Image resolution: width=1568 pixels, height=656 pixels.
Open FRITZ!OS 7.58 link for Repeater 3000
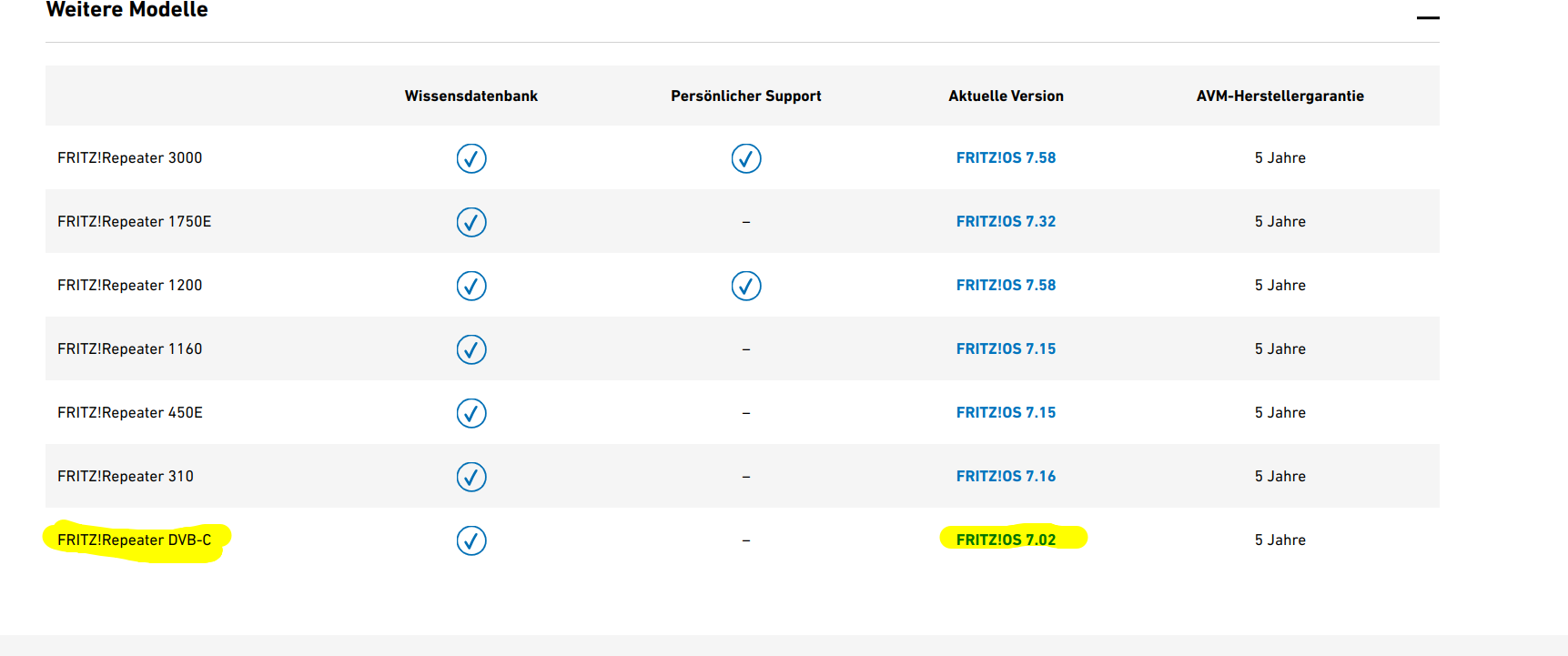1006,158
